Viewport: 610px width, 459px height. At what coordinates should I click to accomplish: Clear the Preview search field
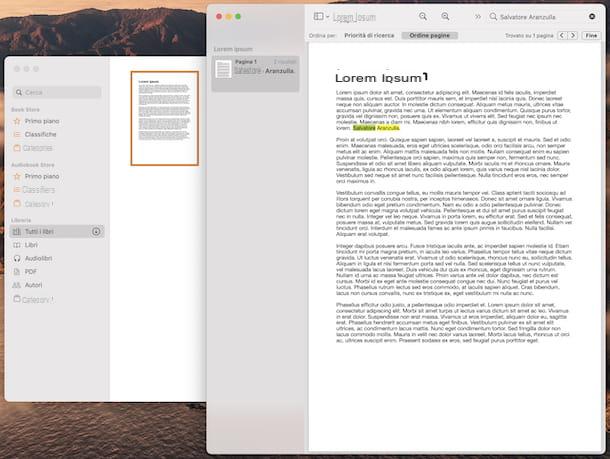(592, 16)
